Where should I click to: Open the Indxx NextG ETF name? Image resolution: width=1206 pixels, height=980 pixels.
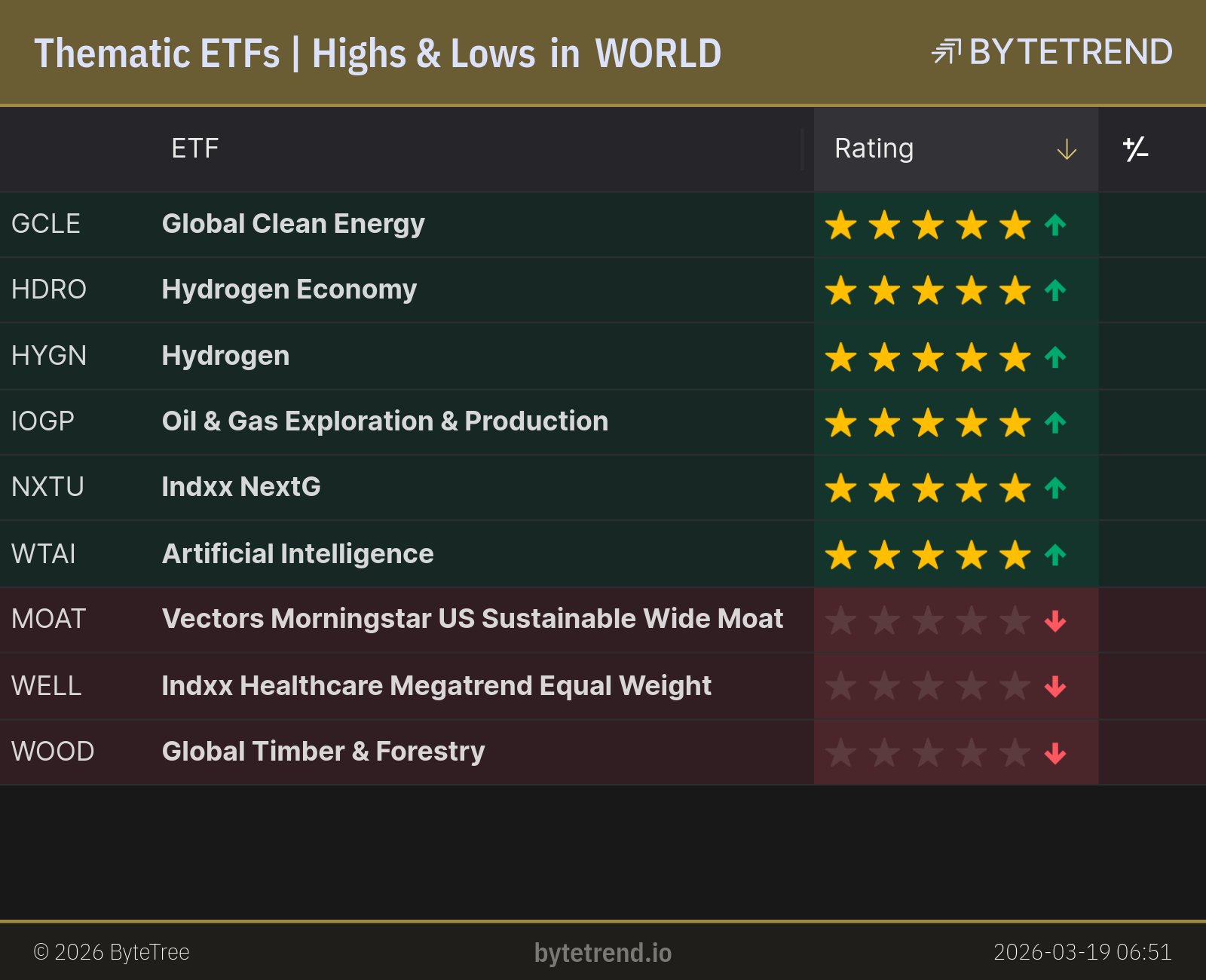241,487
